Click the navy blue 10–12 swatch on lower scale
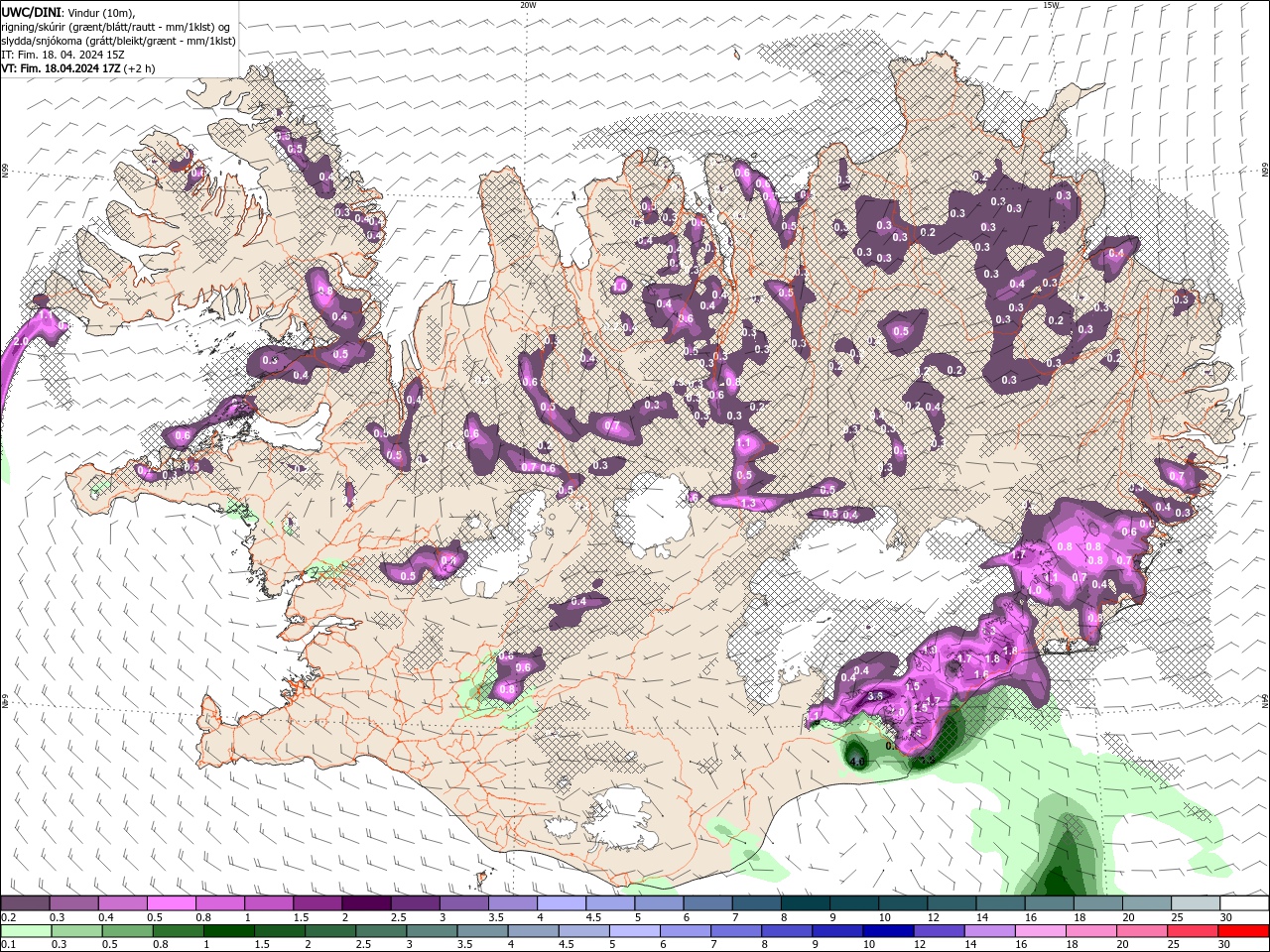Viewport: 1270px width, 952px height. 889,931
